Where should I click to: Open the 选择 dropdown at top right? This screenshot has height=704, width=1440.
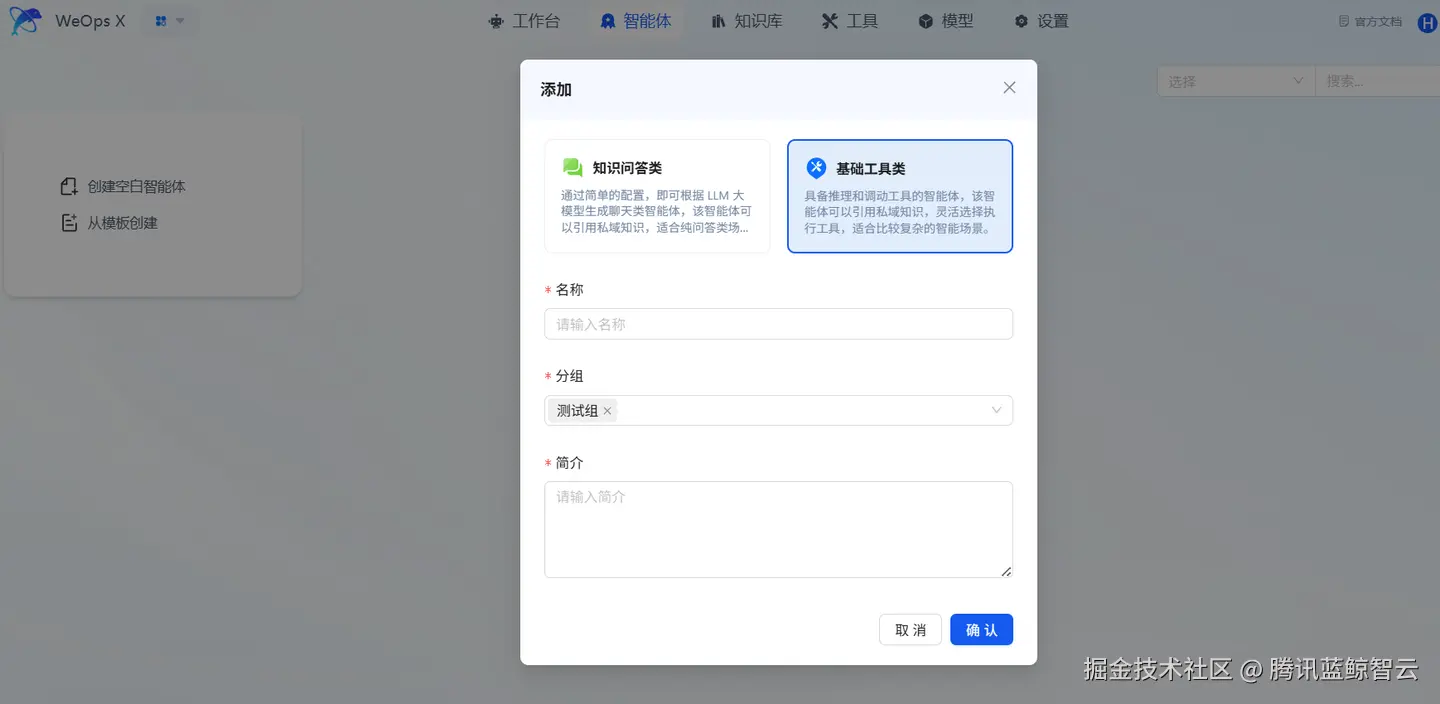[1234, 81]
